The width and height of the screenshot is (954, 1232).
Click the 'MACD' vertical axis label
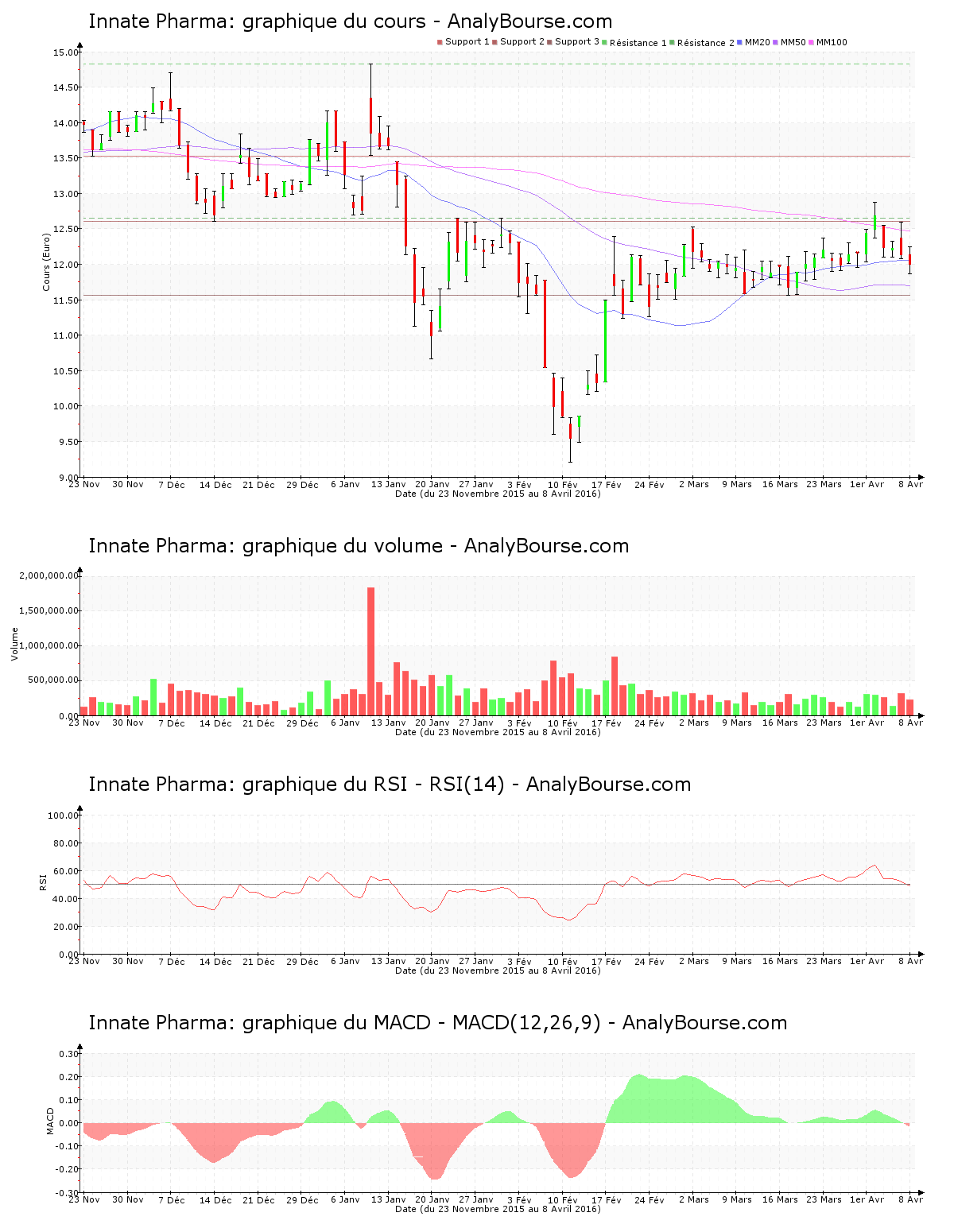tap(51, 1121)
